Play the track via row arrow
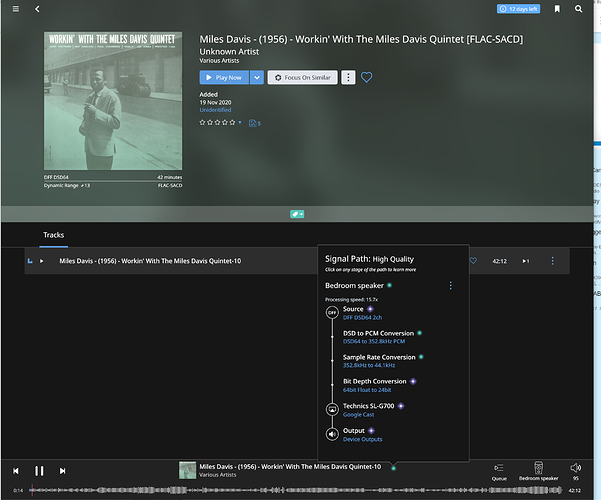601x500 pixels. click(41, 261)
